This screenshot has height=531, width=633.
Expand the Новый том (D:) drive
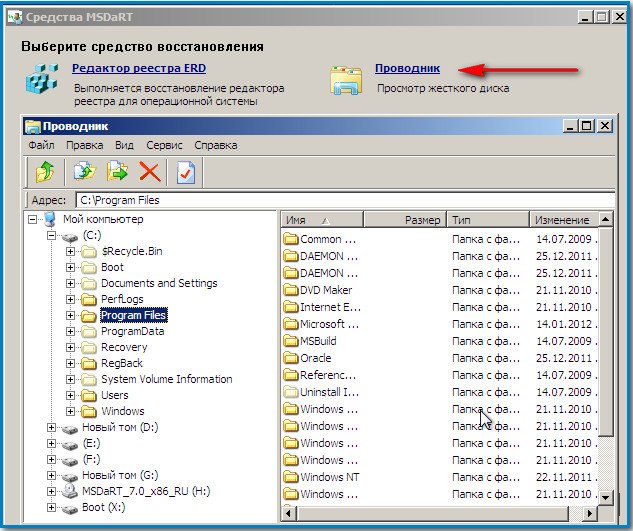click(x=50, y=427)
